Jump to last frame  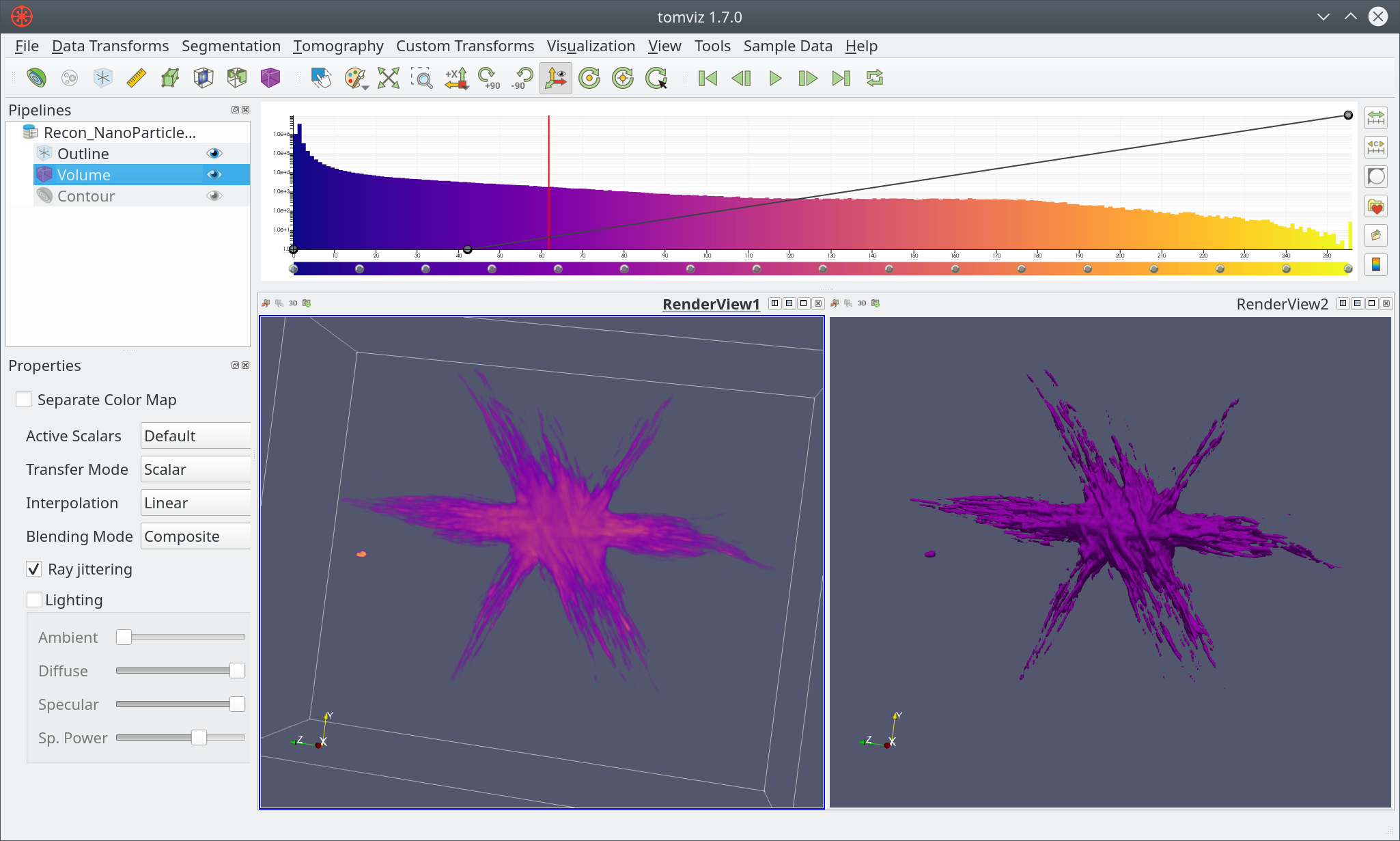(841, 78)
